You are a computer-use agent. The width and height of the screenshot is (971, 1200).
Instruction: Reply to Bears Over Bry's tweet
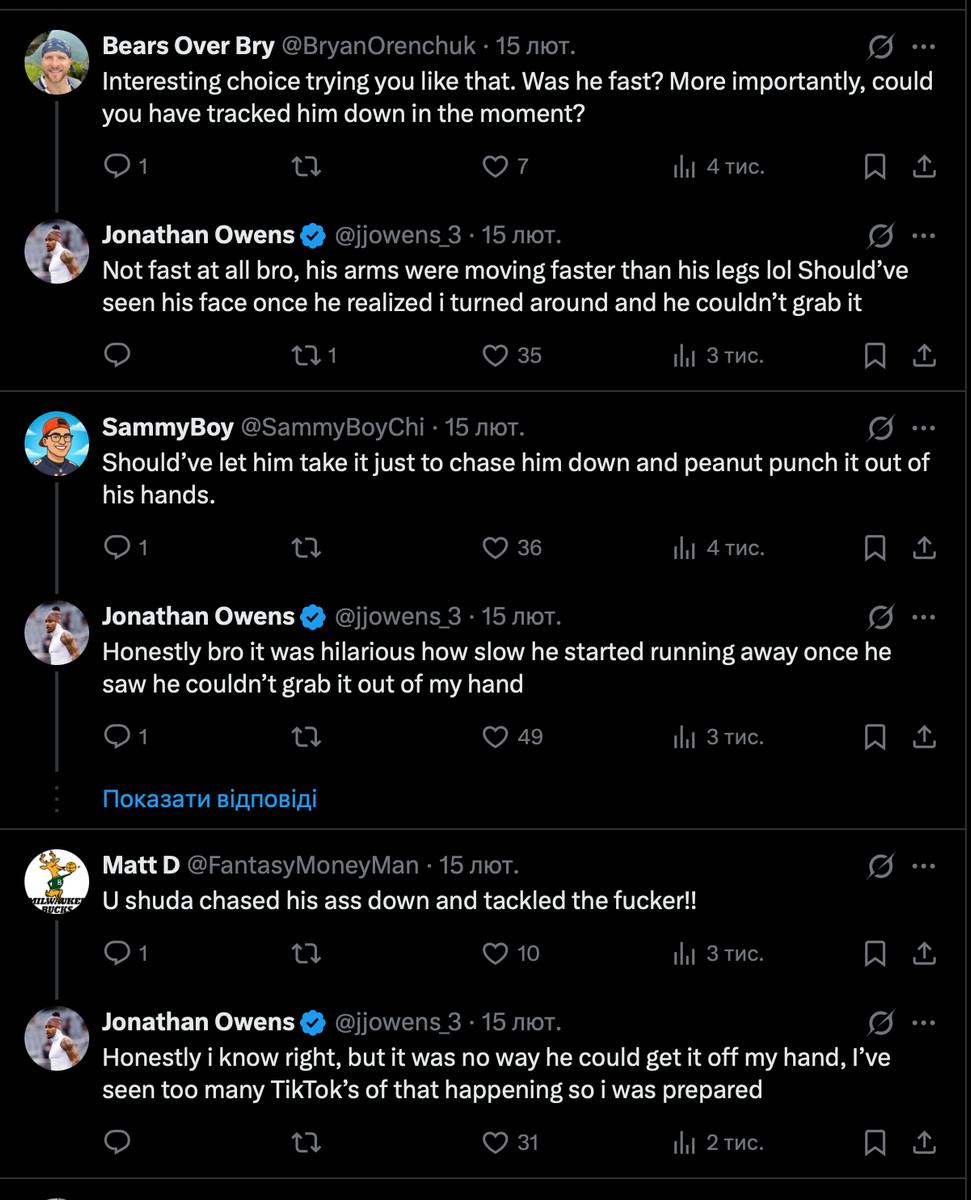[x=118, y=166]
